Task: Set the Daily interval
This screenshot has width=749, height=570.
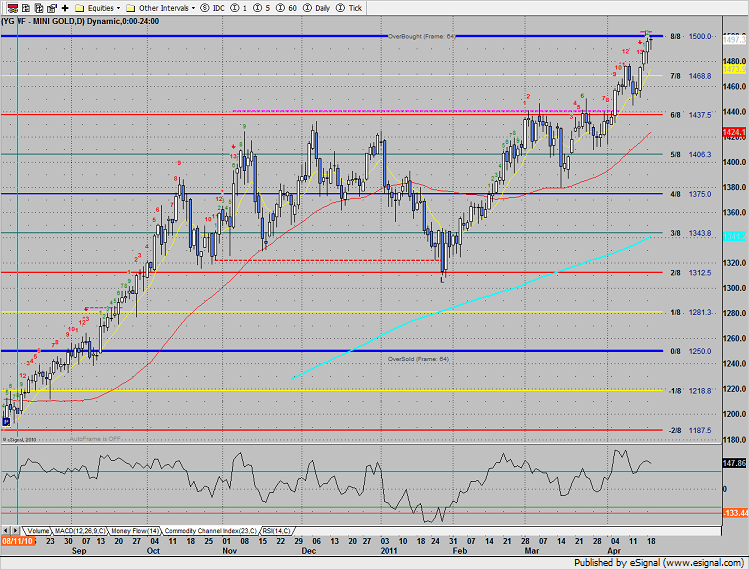Action: coord(317,8)
